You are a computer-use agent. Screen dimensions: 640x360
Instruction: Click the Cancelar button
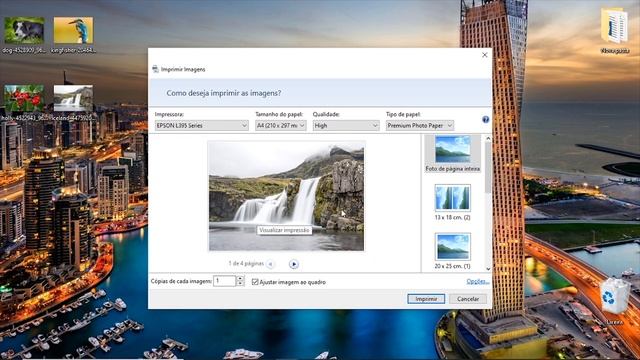pos(468,299)
